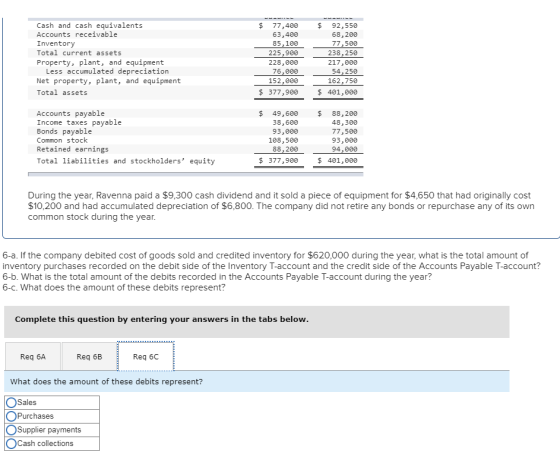Click the 54,250 accumulated depreciation value

tap(344, 71)
